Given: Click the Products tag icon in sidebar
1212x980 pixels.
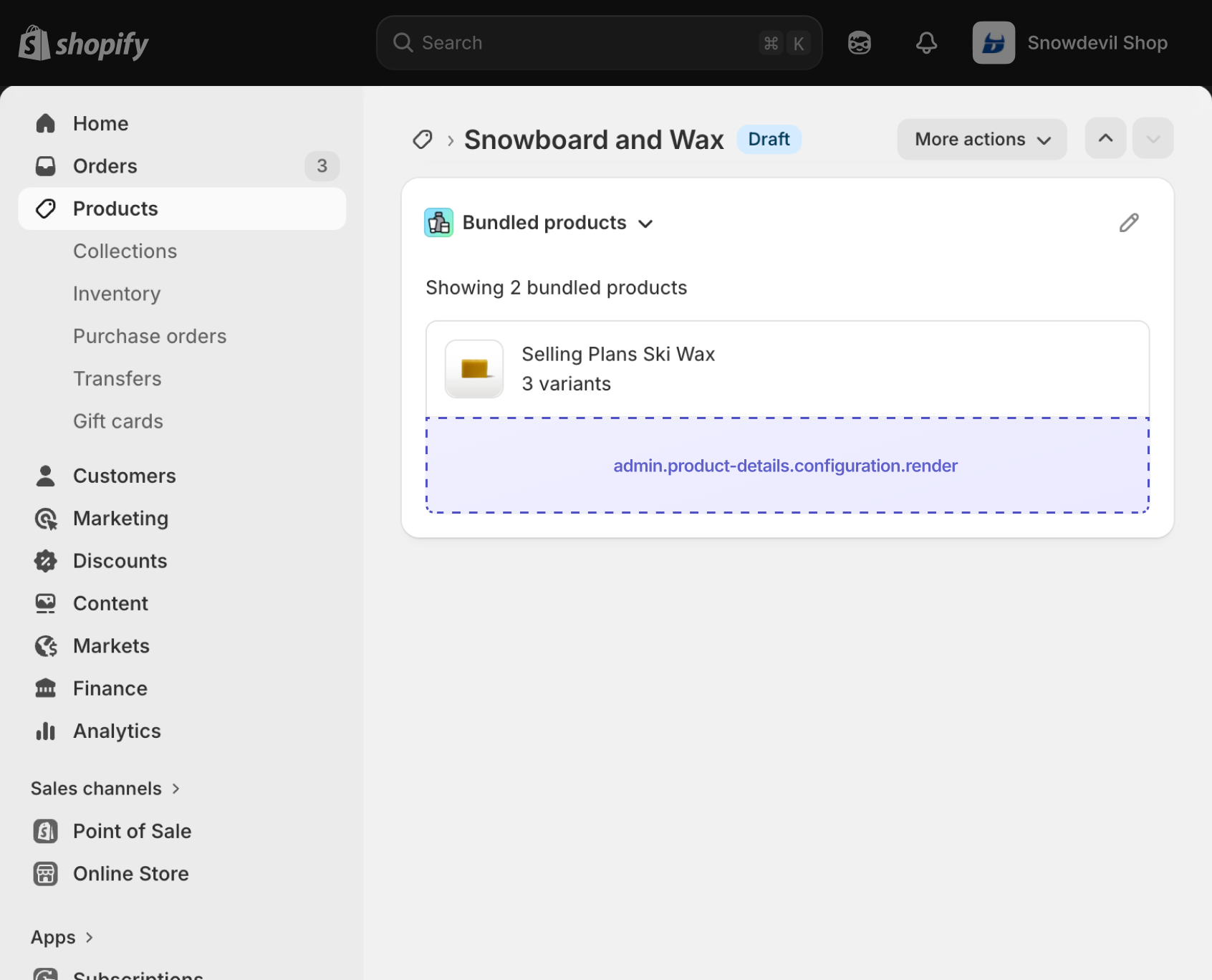Looking at the screenshot, I should 46,208.
